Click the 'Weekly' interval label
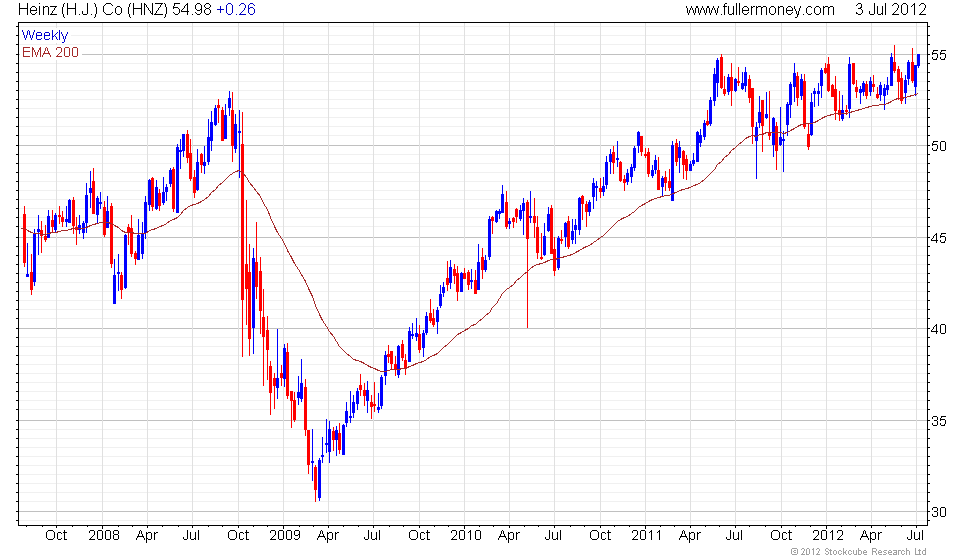Image resolution: width=980 pixels, height=560 pixels. coord(44,36)
